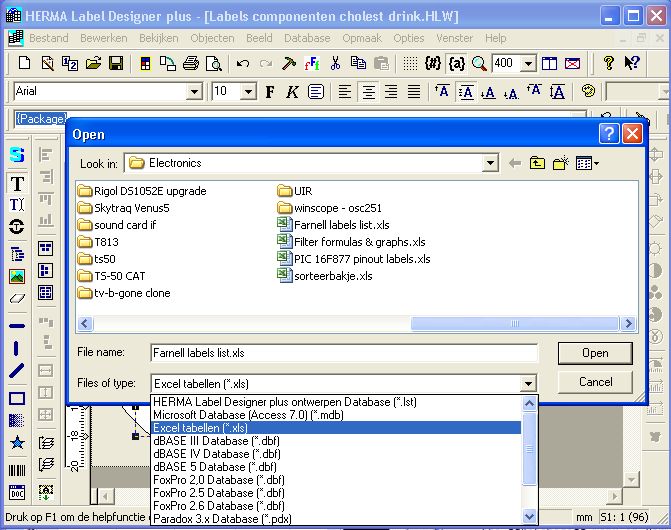Toggle bold text formatting
Screen dimensions: 671x530
pyautogui.click(x=270, y=91)
